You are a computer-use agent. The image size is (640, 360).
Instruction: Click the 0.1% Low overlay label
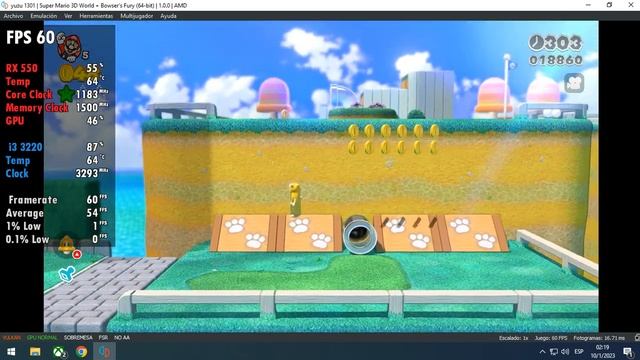tap(27, 239)
